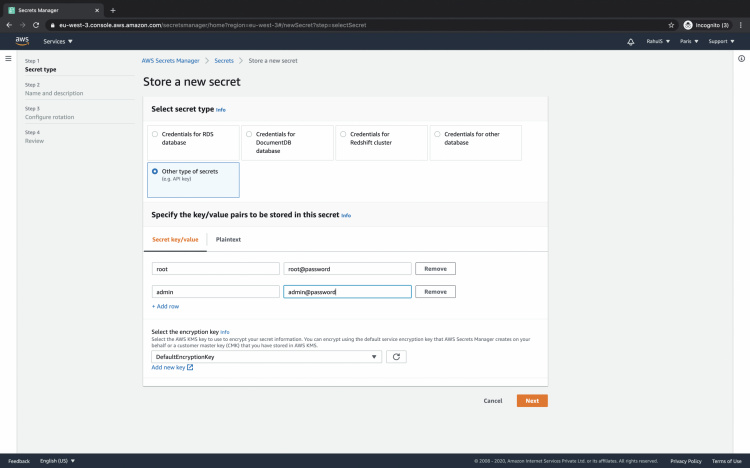750x468 pixels.
Task: Select Credentials for Redshift cluster
Action: tap(342, 133)
